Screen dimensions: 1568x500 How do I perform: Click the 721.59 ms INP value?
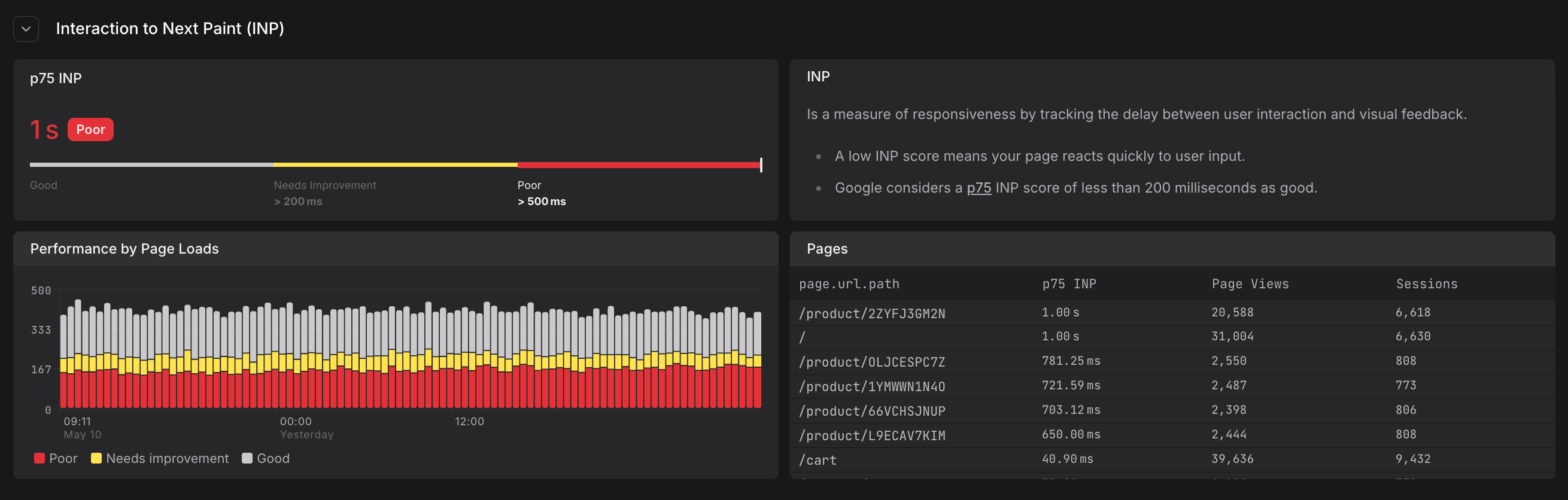tap(1071, 386)
